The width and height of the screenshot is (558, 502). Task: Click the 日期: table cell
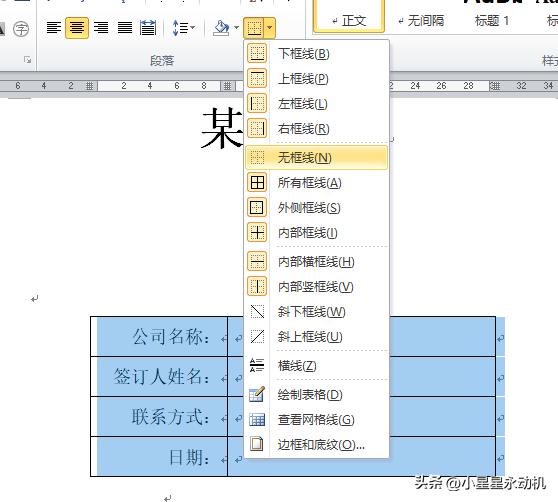point(159,457)
